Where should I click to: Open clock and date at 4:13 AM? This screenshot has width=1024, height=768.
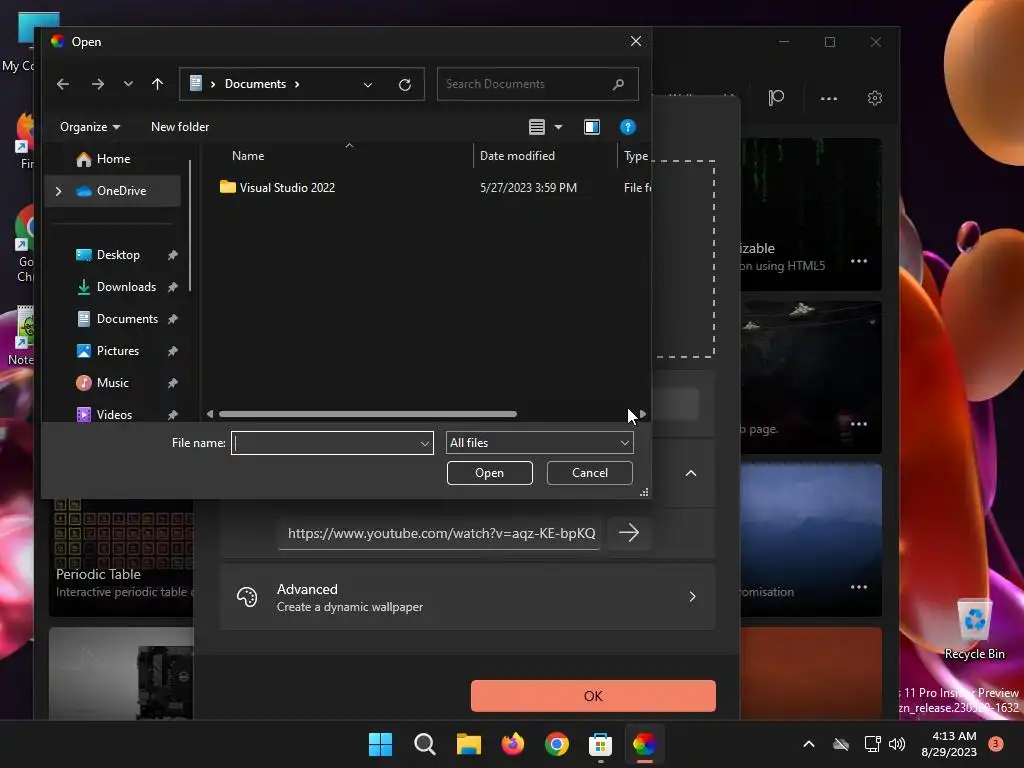click(x=949, y=744)
